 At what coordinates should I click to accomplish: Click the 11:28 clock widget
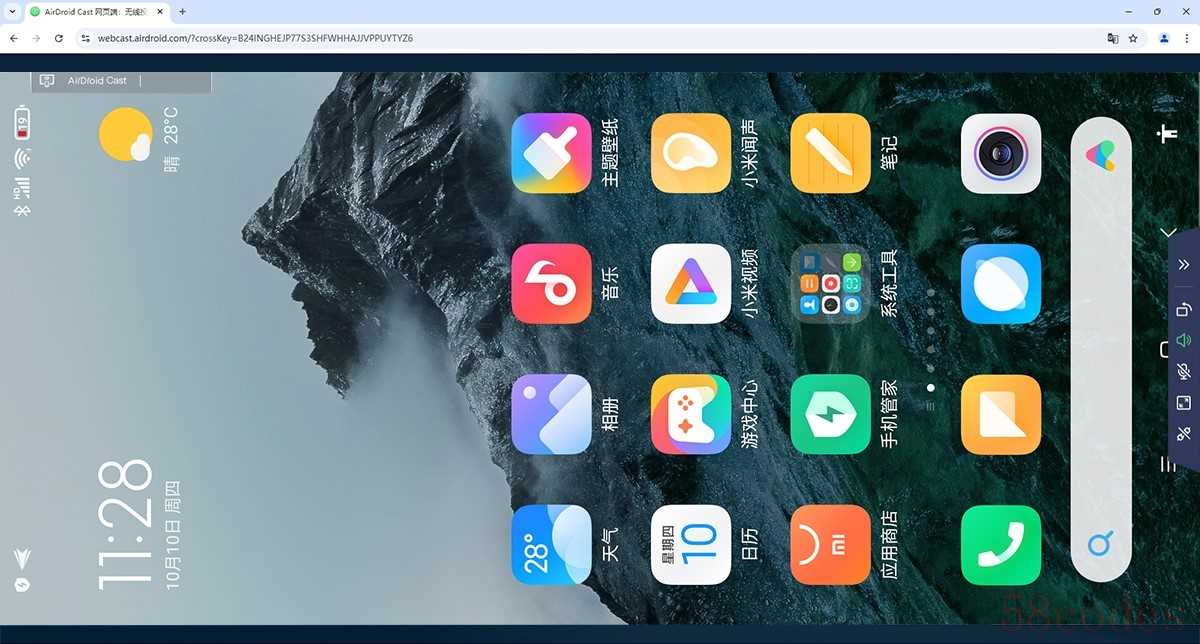click(x=125, y=524)
